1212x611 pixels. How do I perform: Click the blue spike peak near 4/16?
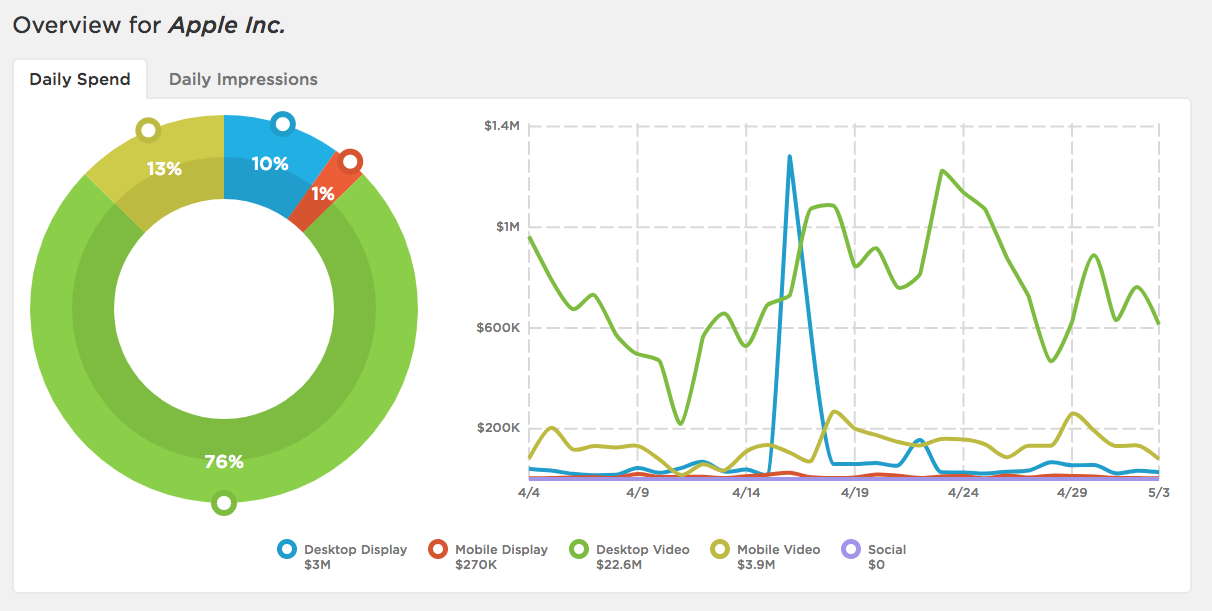(x=790, y=157)
